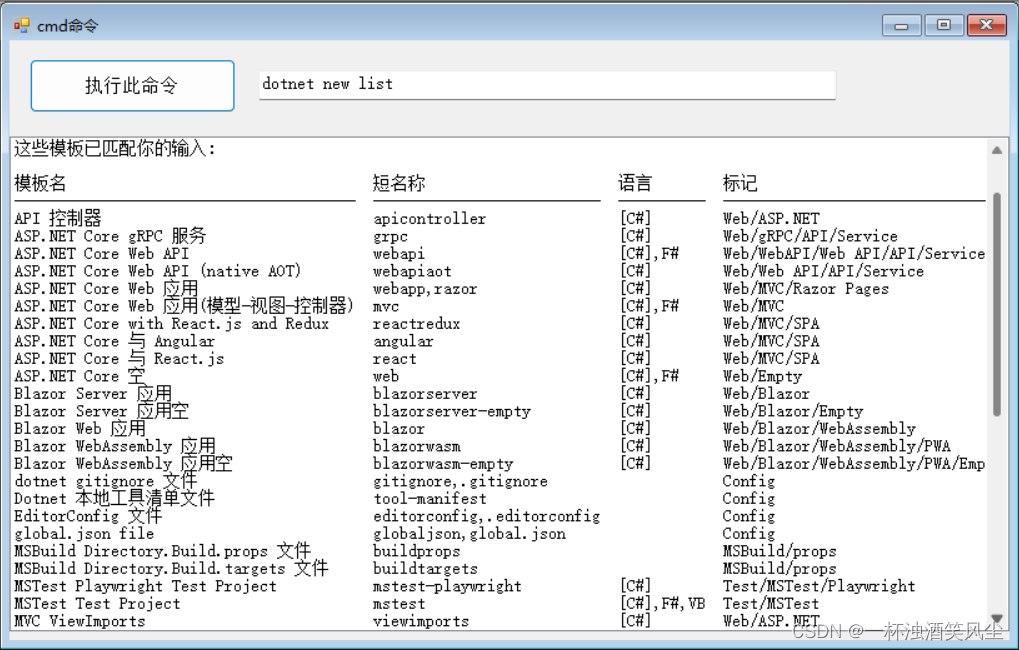Click the text 'tool-manifest'

coord(430,500)
